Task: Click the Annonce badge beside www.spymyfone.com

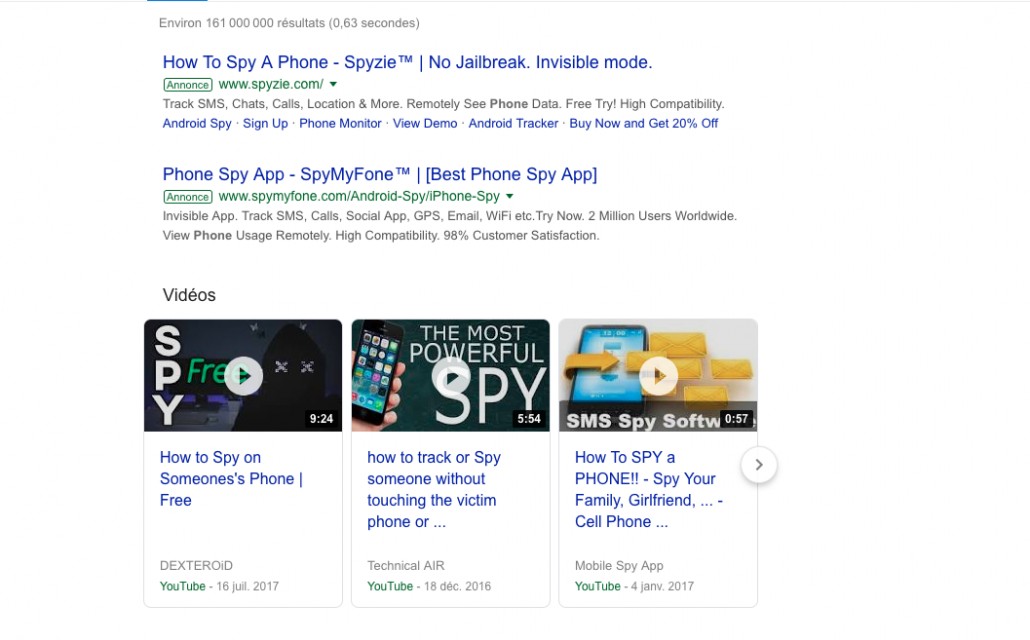Action: point(188,196)
